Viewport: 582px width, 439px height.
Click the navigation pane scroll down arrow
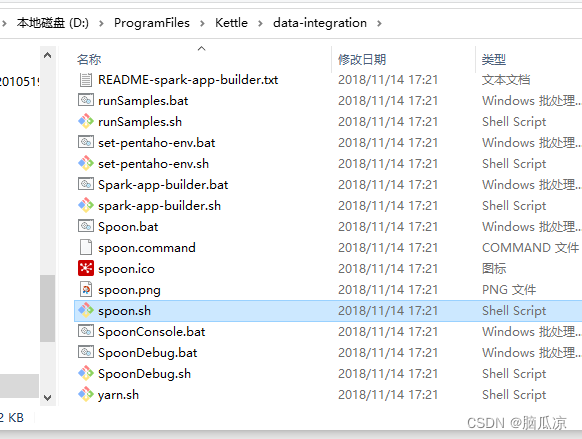coord(48,397)
